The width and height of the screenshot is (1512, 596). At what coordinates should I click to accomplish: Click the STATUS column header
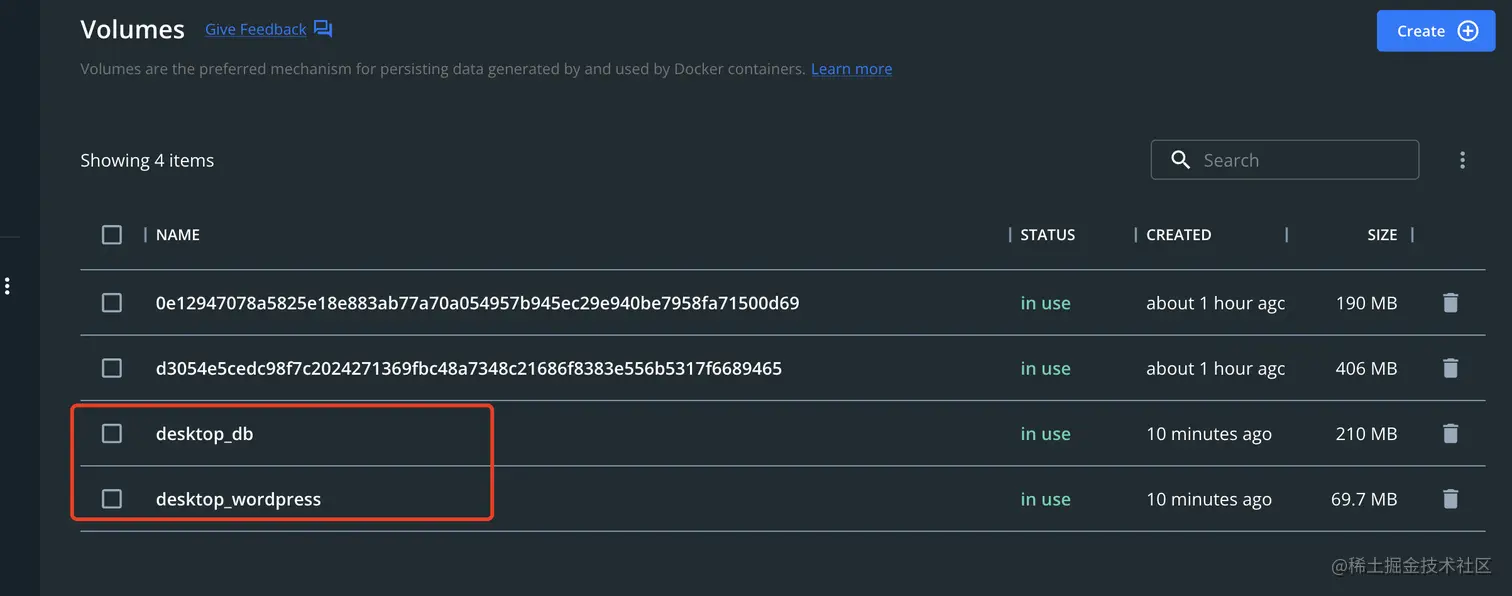point(1047,235)
